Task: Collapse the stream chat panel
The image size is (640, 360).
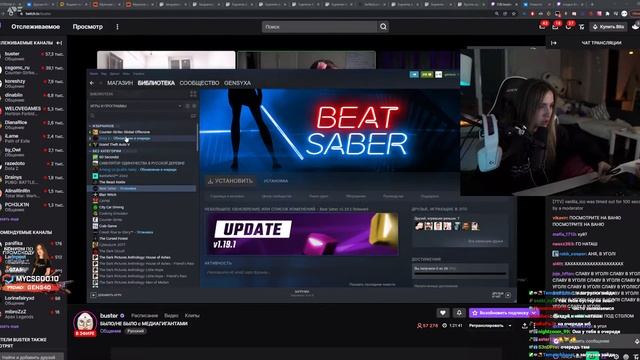Action: point(553,43)
